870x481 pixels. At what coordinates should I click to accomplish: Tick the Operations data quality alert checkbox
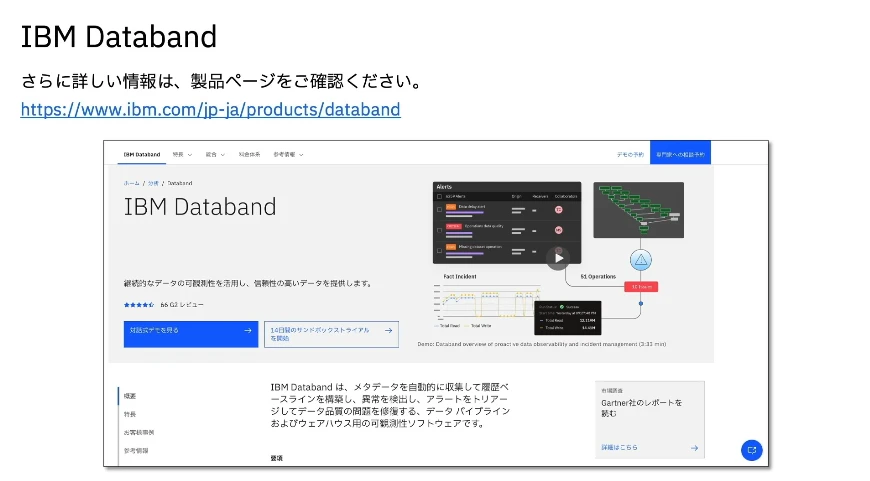tap(439, 230)
